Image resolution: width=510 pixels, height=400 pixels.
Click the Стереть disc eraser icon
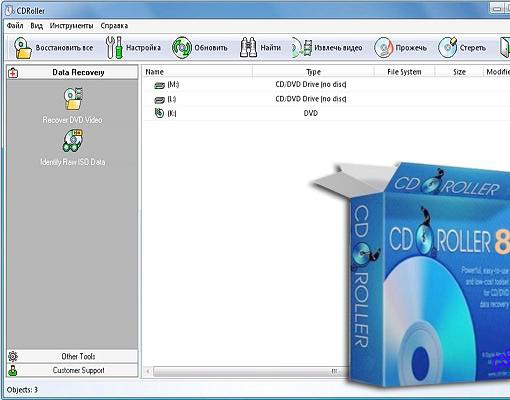pyautogui.click(x=448, y=47)
